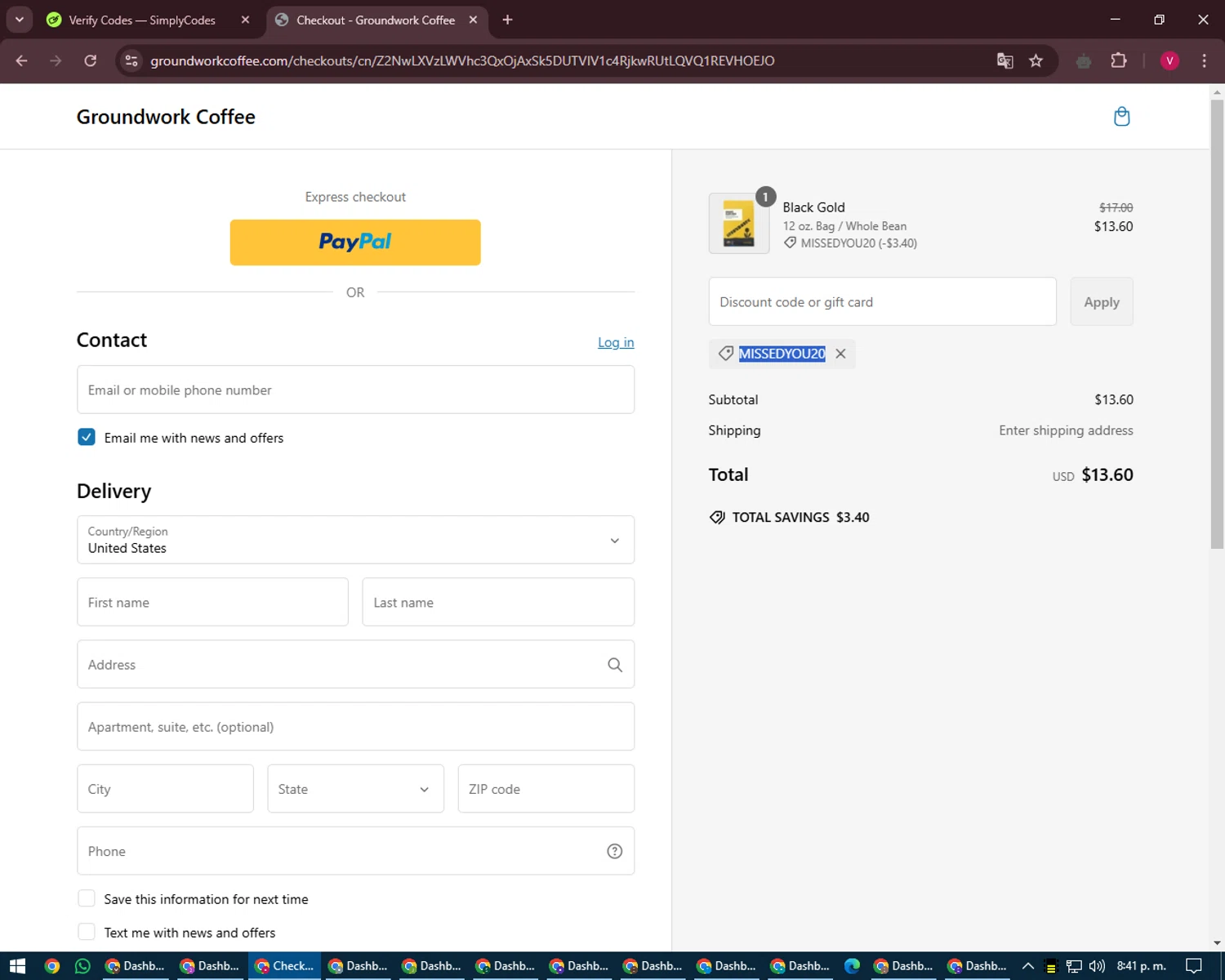The image size is (1225, 980).
Task: Open Microsoft Edge in the taskbar
Action: (852, 966)
